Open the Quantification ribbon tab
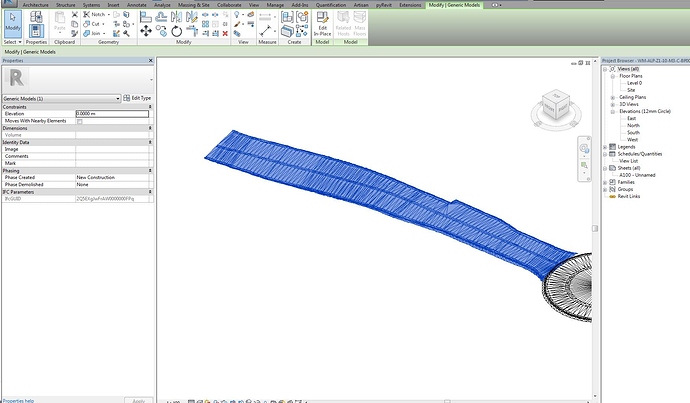 click(x=331, y=5)
